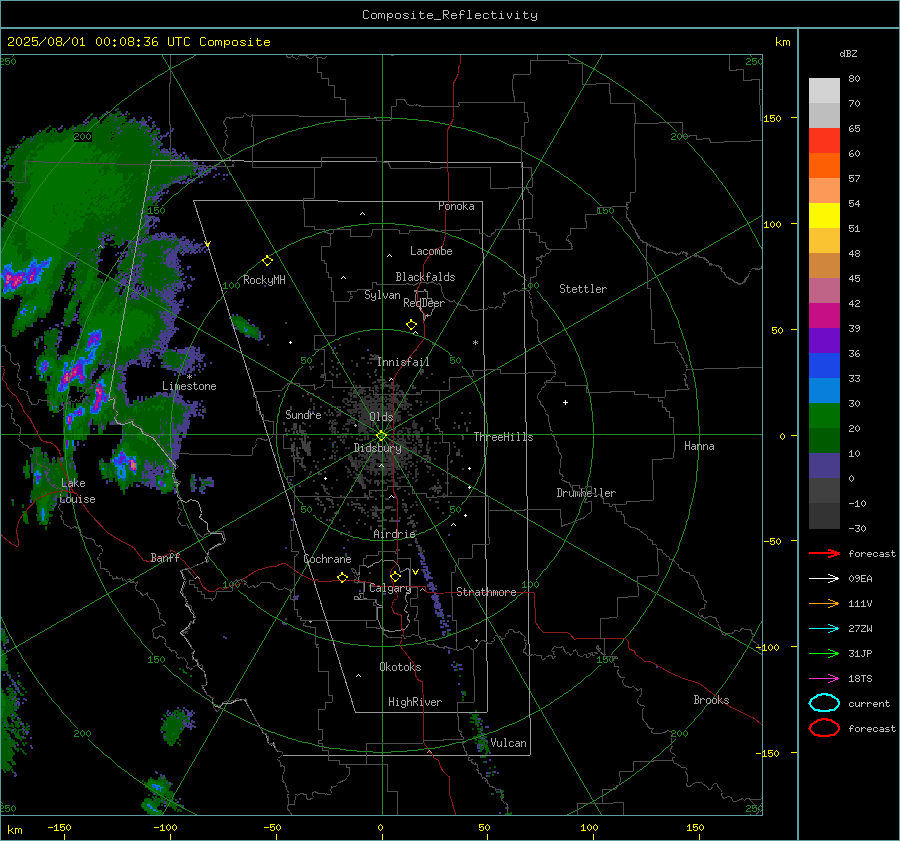Click the Didsbury label
The width and height of the screenshot is (900, 841).
click(378, 448)
